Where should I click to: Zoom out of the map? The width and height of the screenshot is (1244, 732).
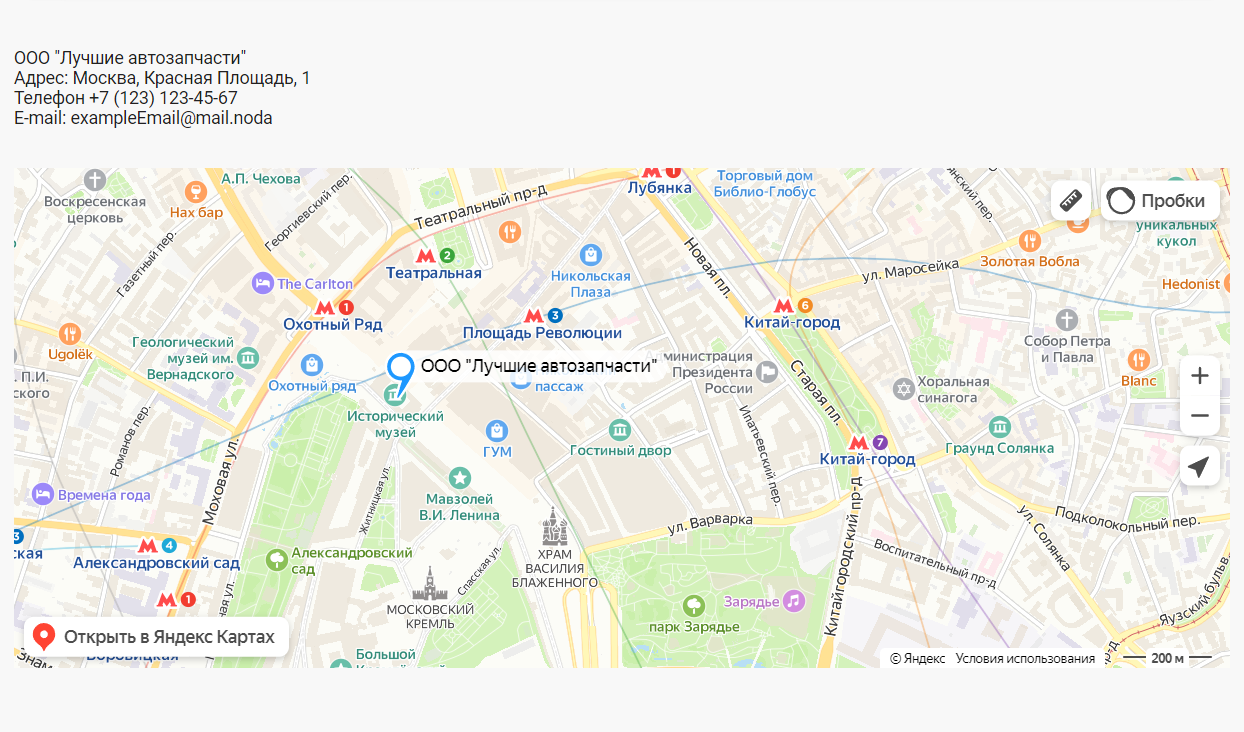[x=1200, y=416]
